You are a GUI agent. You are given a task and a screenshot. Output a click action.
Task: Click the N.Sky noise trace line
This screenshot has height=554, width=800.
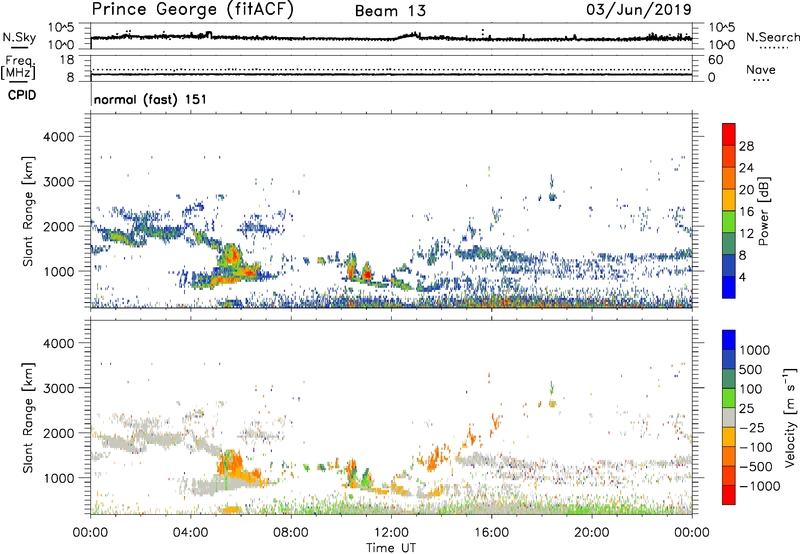point(391,38)
